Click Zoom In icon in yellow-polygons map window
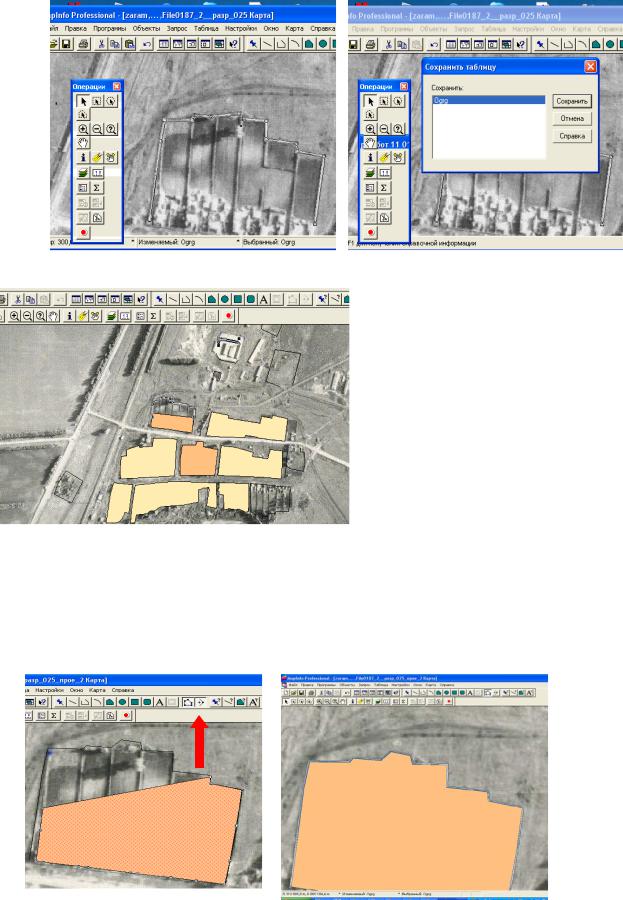The height and width of the screenshot is (900, 623). pos(15,316)
